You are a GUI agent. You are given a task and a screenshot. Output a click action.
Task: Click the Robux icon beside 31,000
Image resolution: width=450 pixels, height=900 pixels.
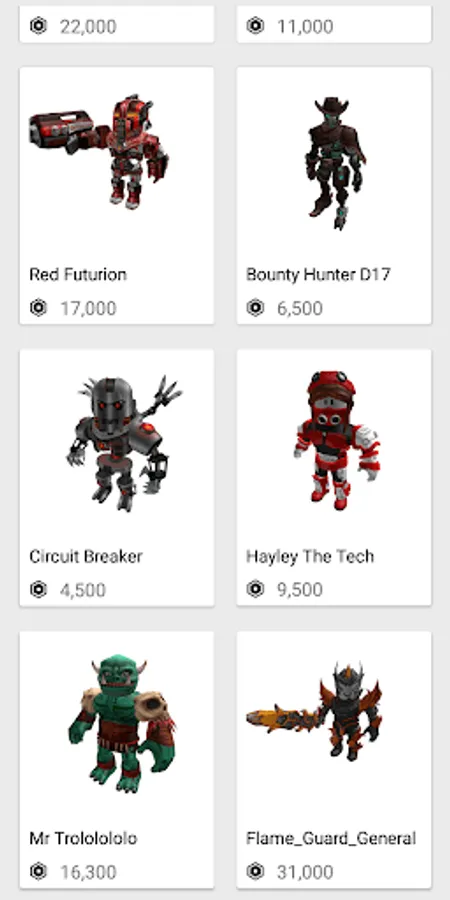click(x=255, y=871)
